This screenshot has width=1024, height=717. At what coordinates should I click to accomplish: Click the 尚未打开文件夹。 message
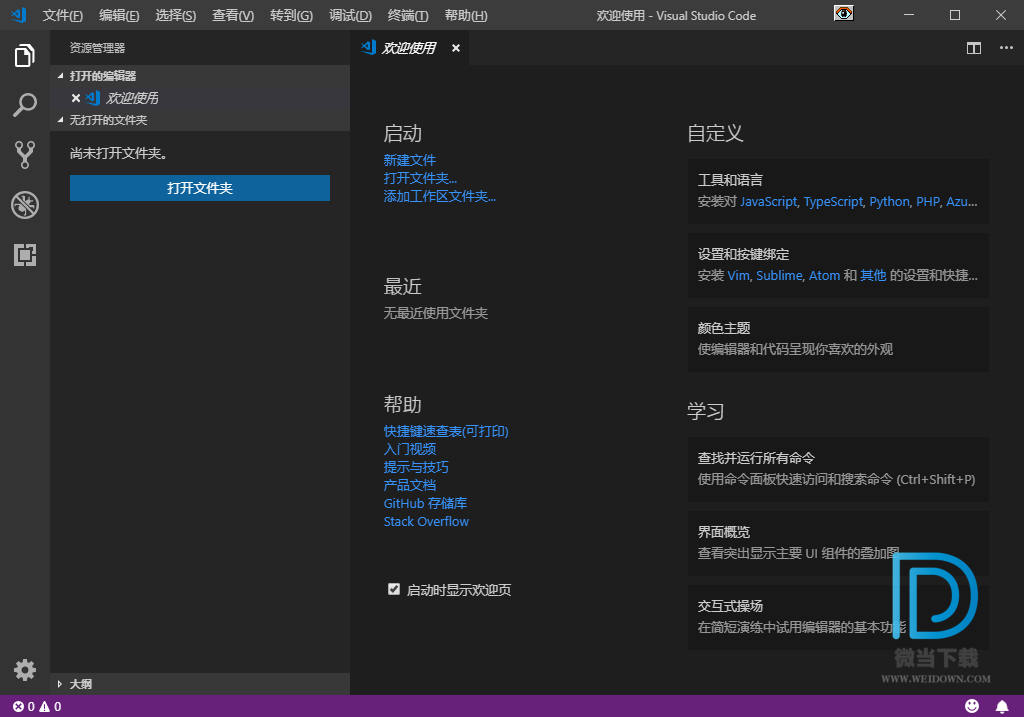[x=118, y=153]
